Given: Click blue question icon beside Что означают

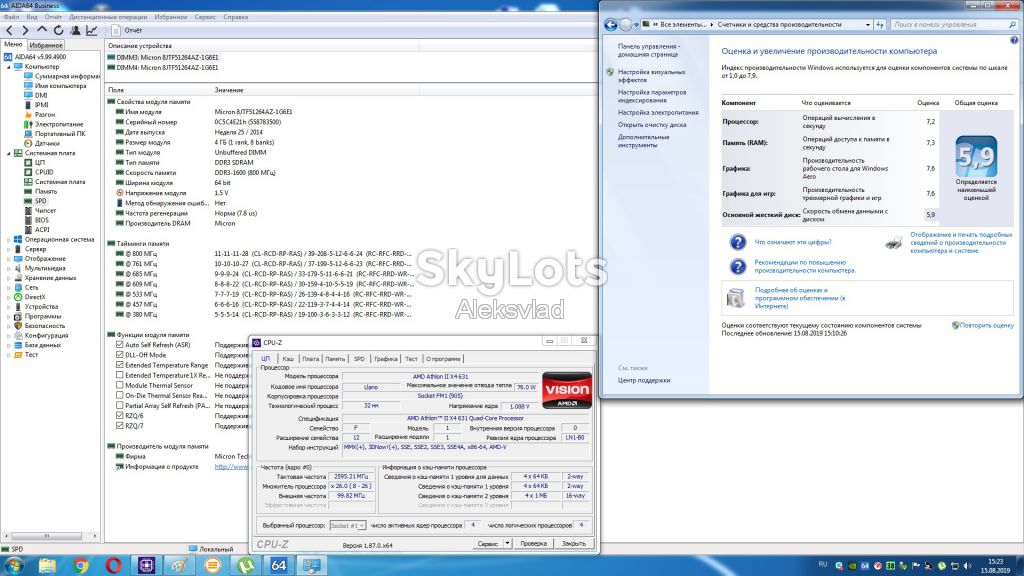Looking at the screenshot, I should pyautogui.click(x=737, y=242).
